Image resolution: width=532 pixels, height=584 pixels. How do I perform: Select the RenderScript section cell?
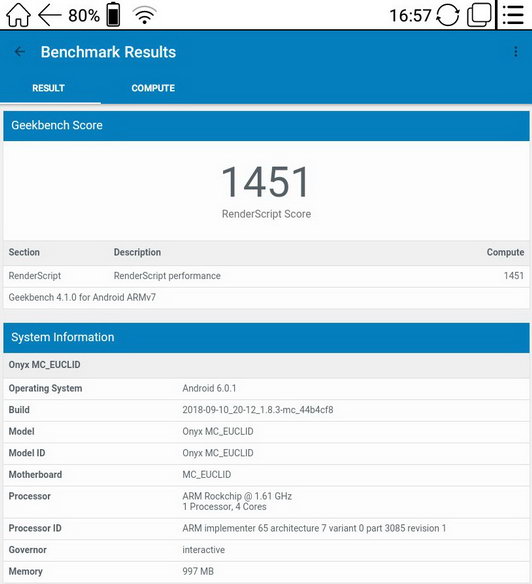35,276
